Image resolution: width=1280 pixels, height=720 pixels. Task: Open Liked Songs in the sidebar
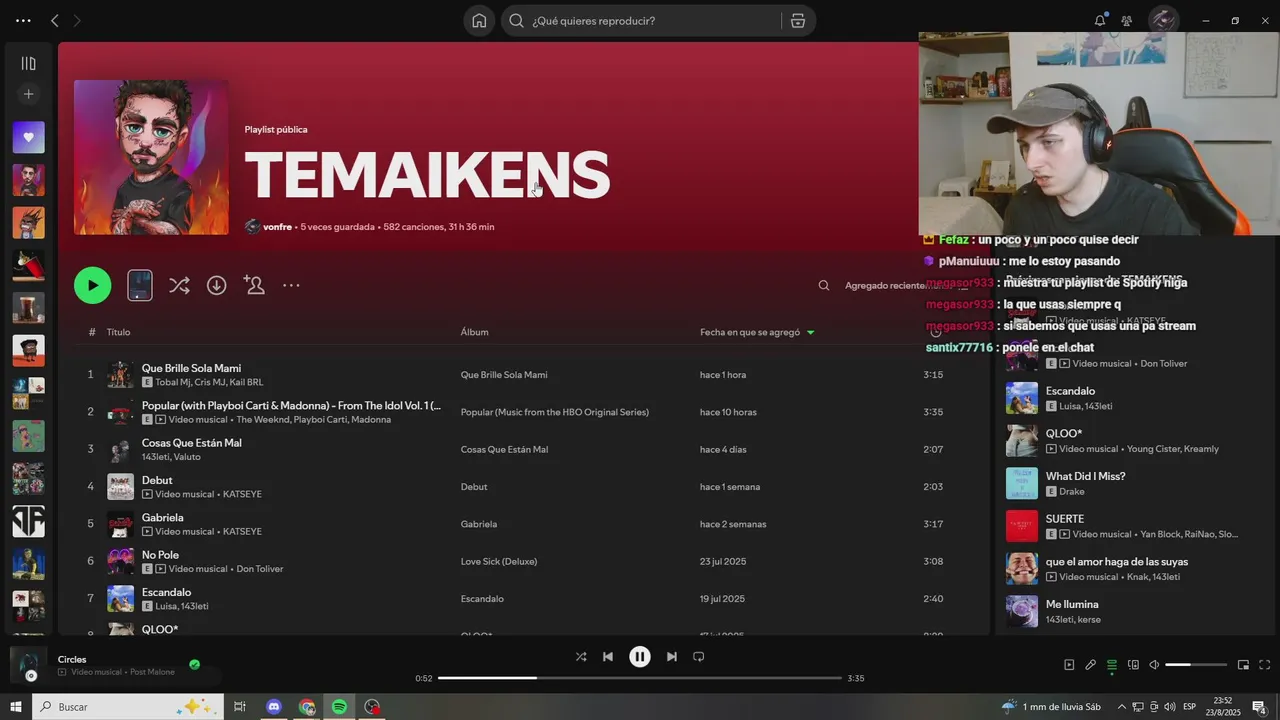[28, 137]
